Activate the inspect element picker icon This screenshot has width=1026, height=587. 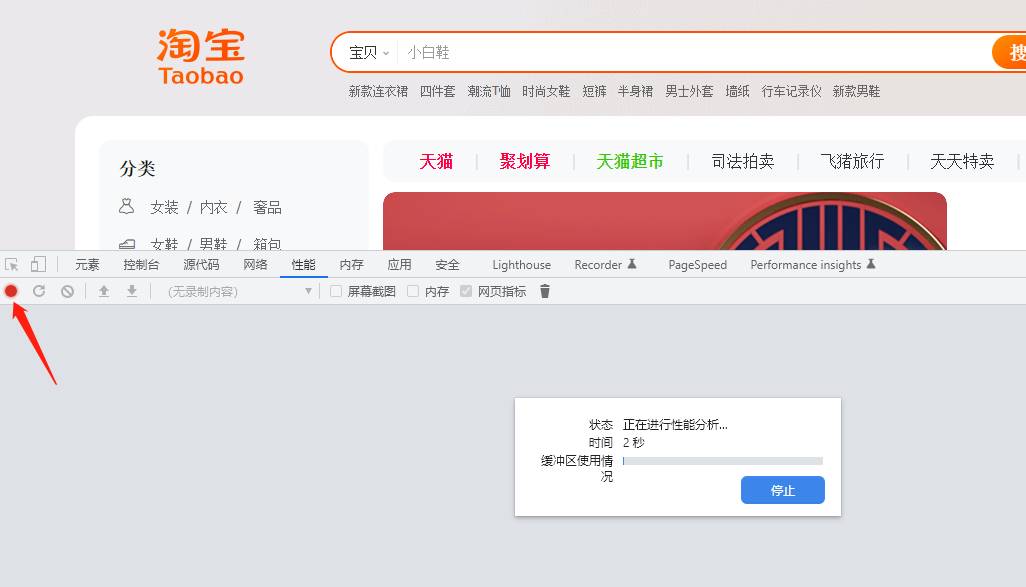[12, 264]
